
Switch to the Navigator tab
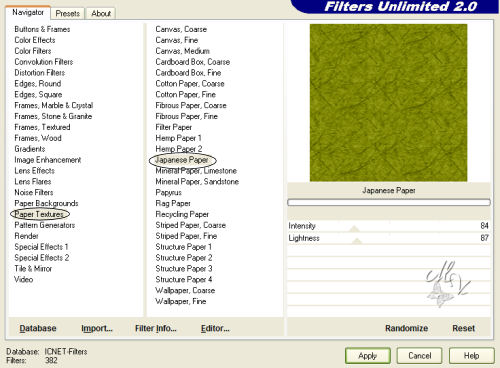click(28, 13)
